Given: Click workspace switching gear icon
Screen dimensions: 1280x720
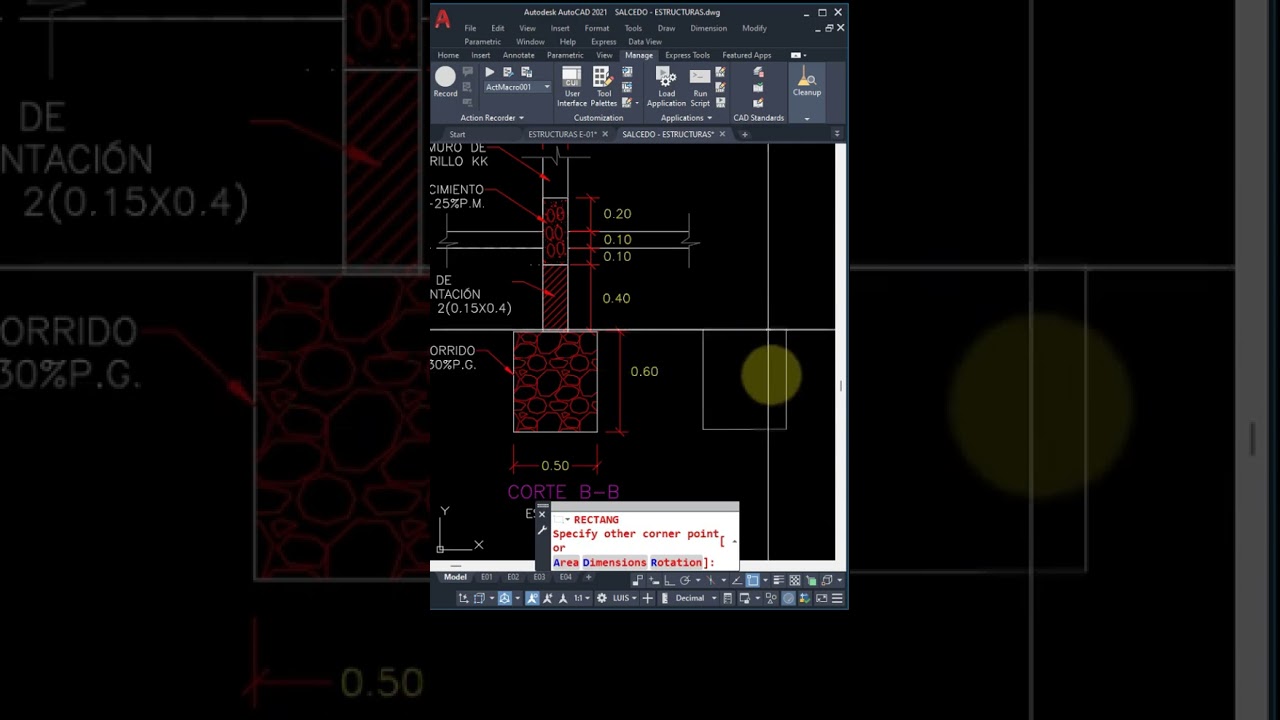Looking at the screenshot, I should pos(602,599).
